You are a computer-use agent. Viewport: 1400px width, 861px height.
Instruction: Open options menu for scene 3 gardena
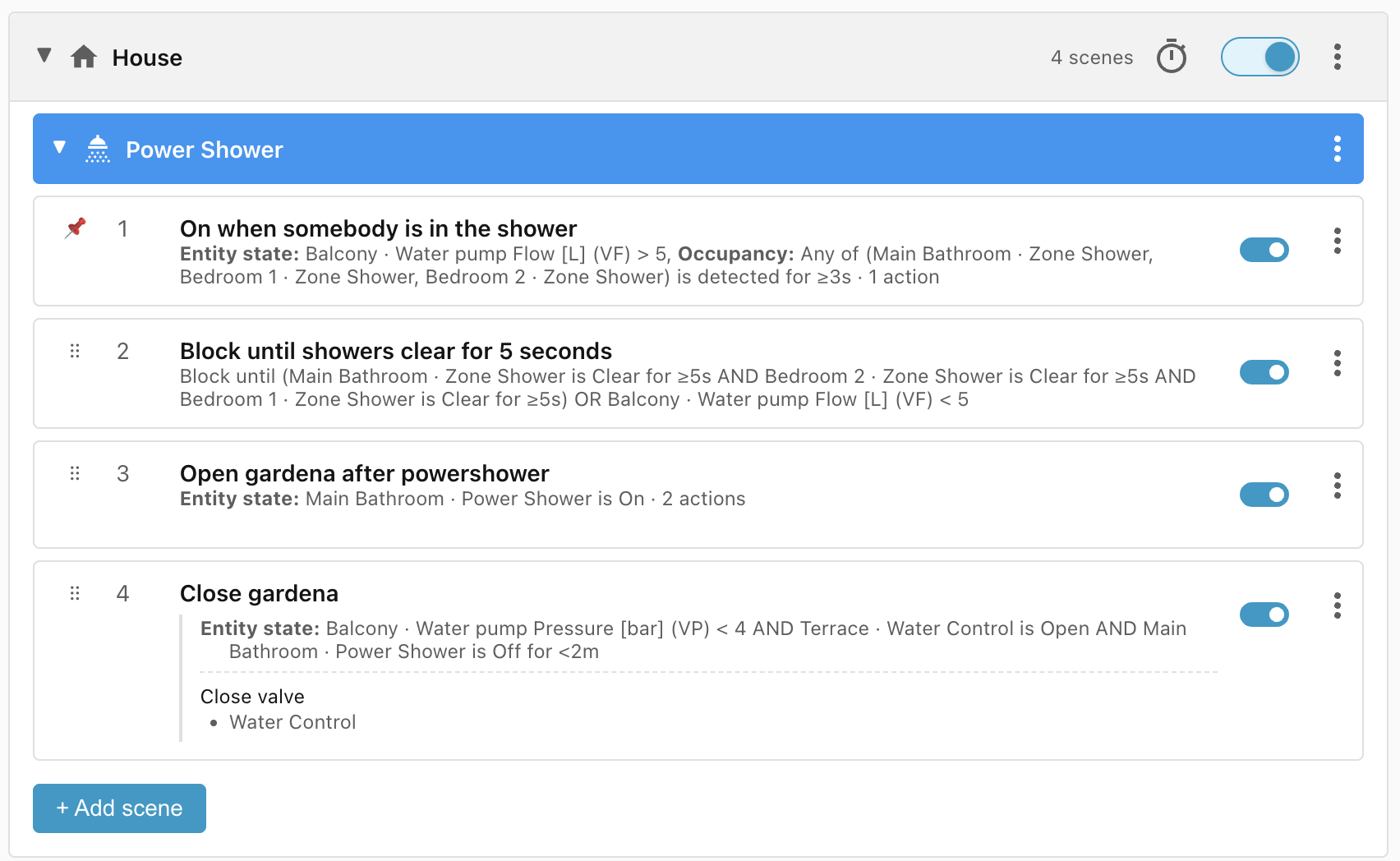tap(1338, 486)
